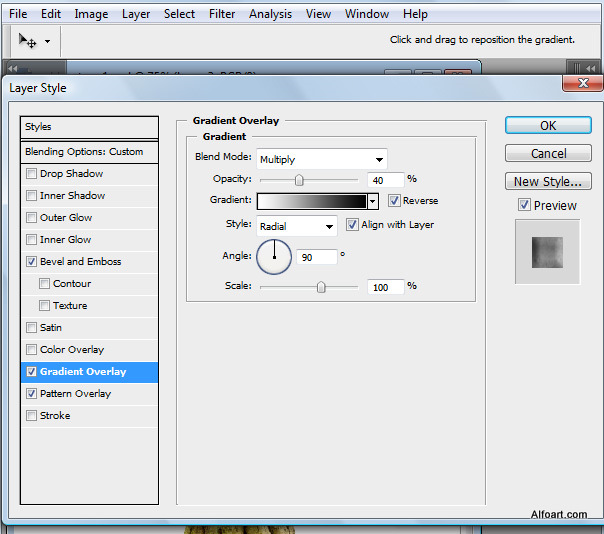Click the OK button
Screen dimensions: 604x534
click(x=548, y=126)
